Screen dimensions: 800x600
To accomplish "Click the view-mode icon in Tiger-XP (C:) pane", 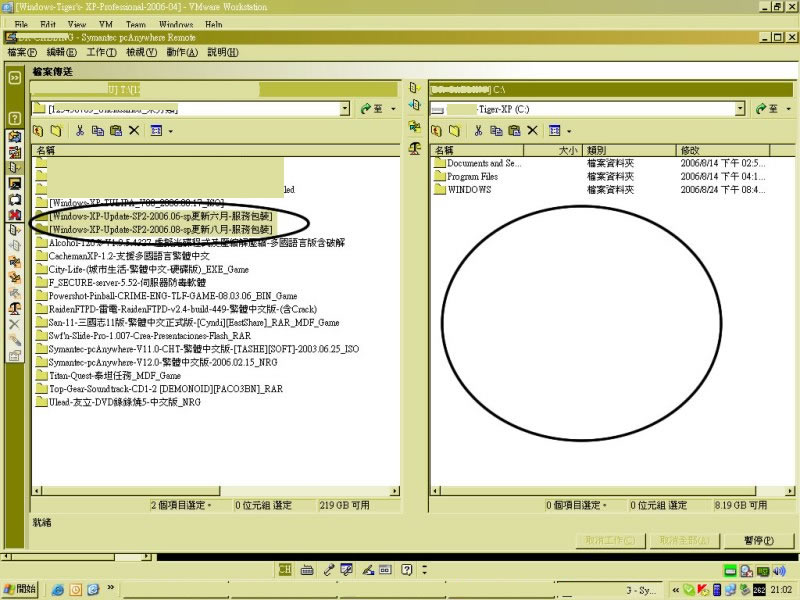I will tap(555, 131).
